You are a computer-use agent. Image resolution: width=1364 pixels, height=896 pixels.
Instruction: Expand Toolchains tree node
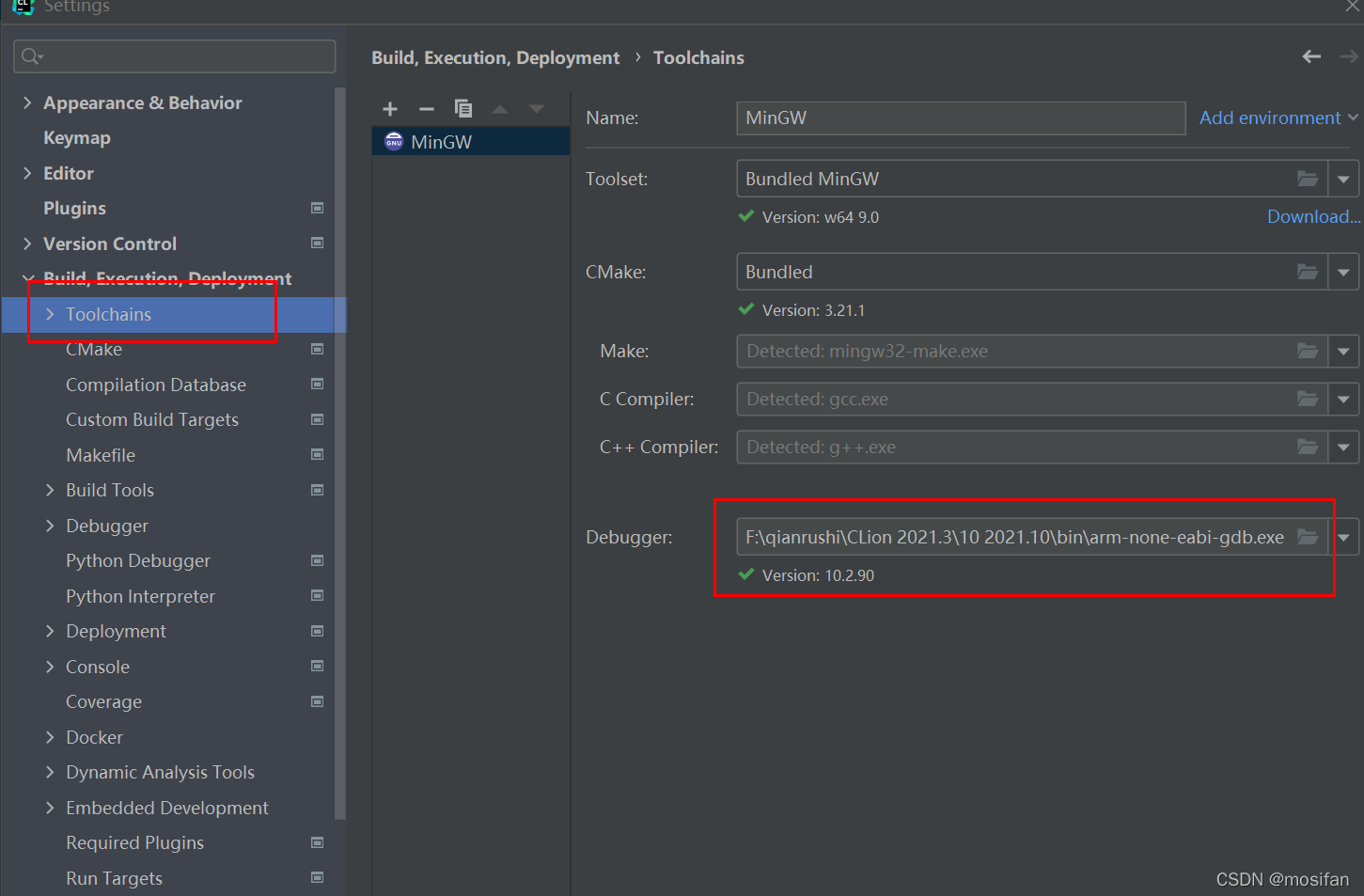(x=50, y=314)
